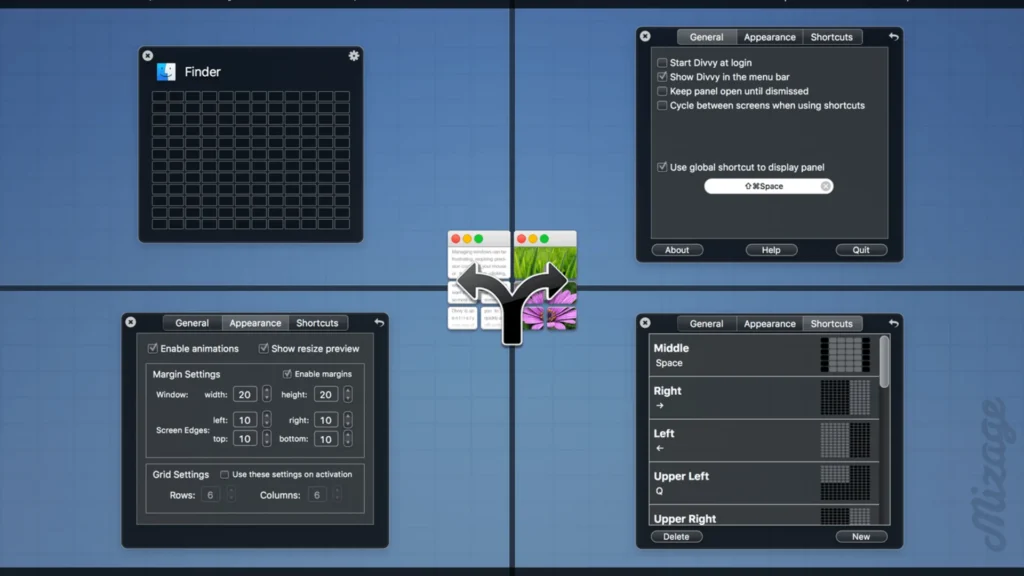Open the Appearance tab on the Shortcuts panel
The image size is (1024, 576).
tap(769, 323)
